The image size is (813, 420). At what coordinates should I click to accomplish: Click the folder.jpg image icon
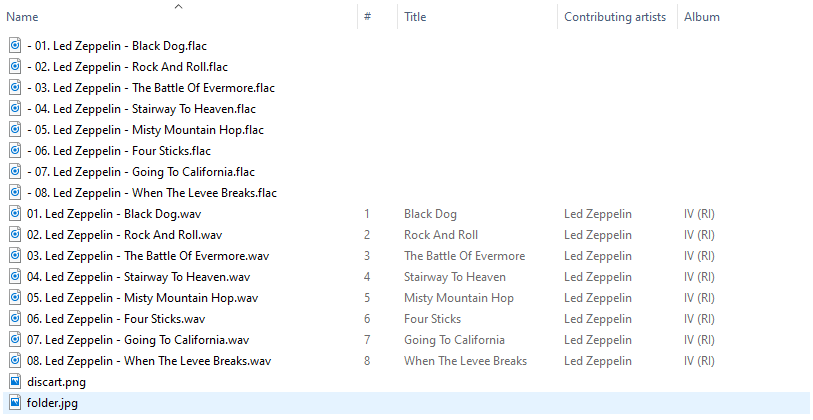15,402
